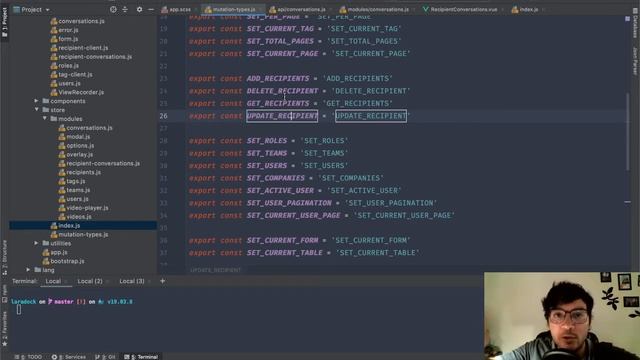Screen dimensions: 640x360
Task: Click the code inspection indicator icon
Action: pyautogui.click(x=627, y=19)
